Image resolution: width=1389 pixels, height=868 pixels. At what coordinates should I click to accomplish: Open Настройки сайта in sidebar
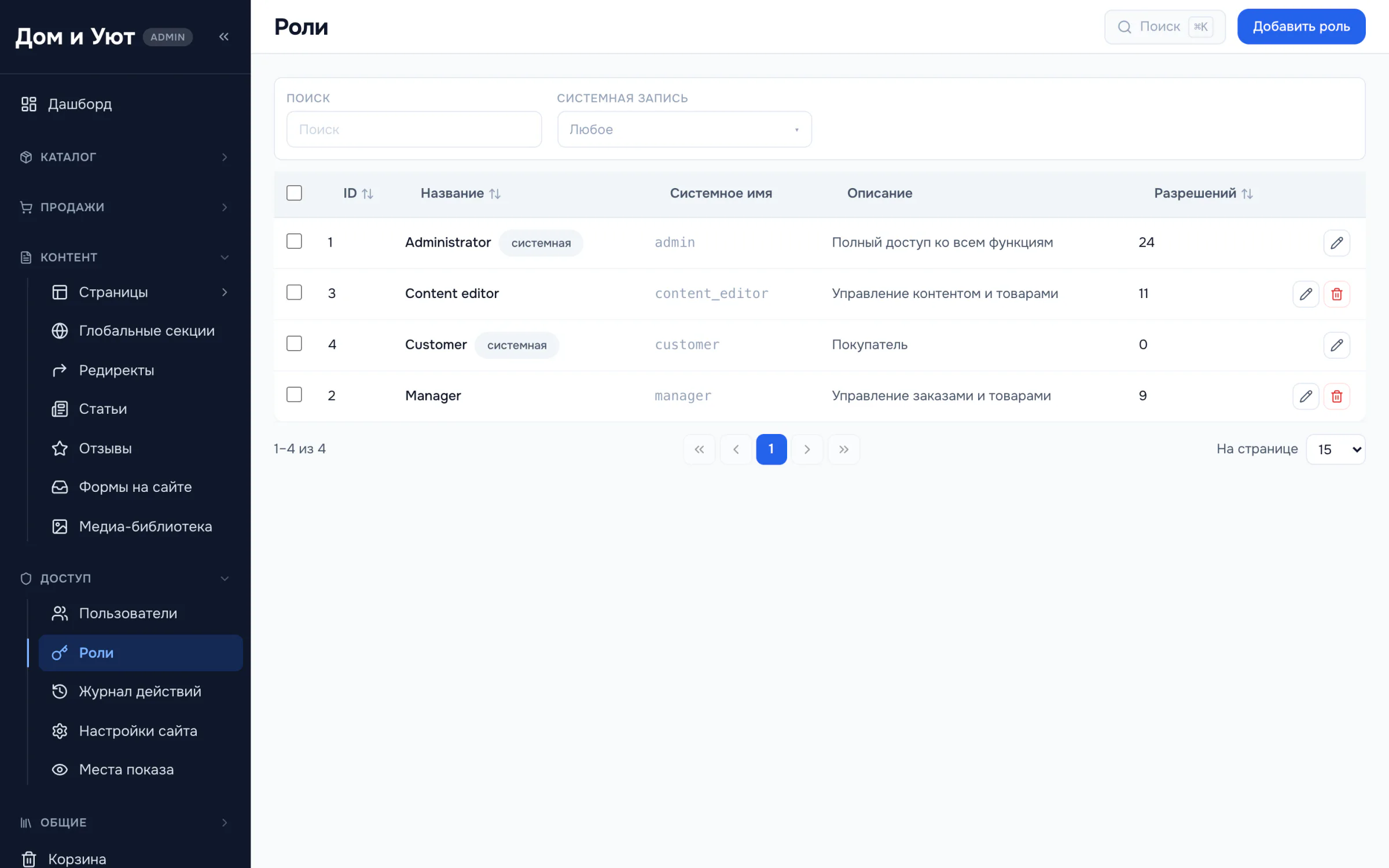click(141, 731)
